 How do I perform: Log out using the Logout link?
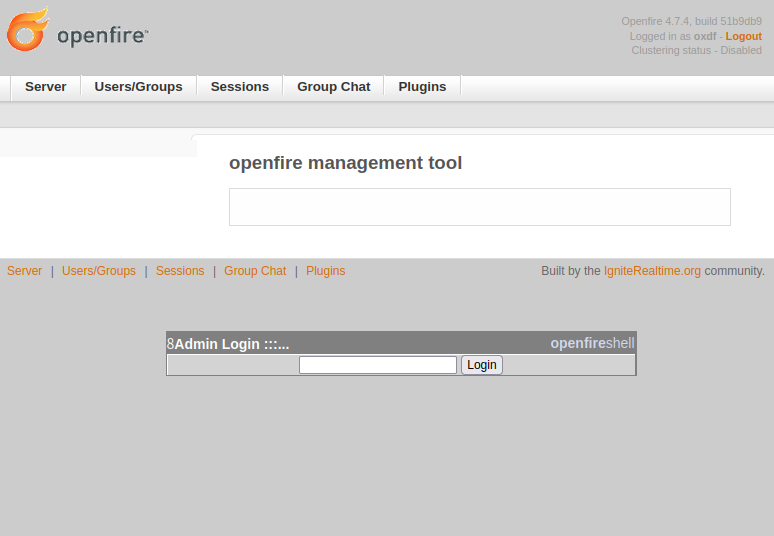743,36
